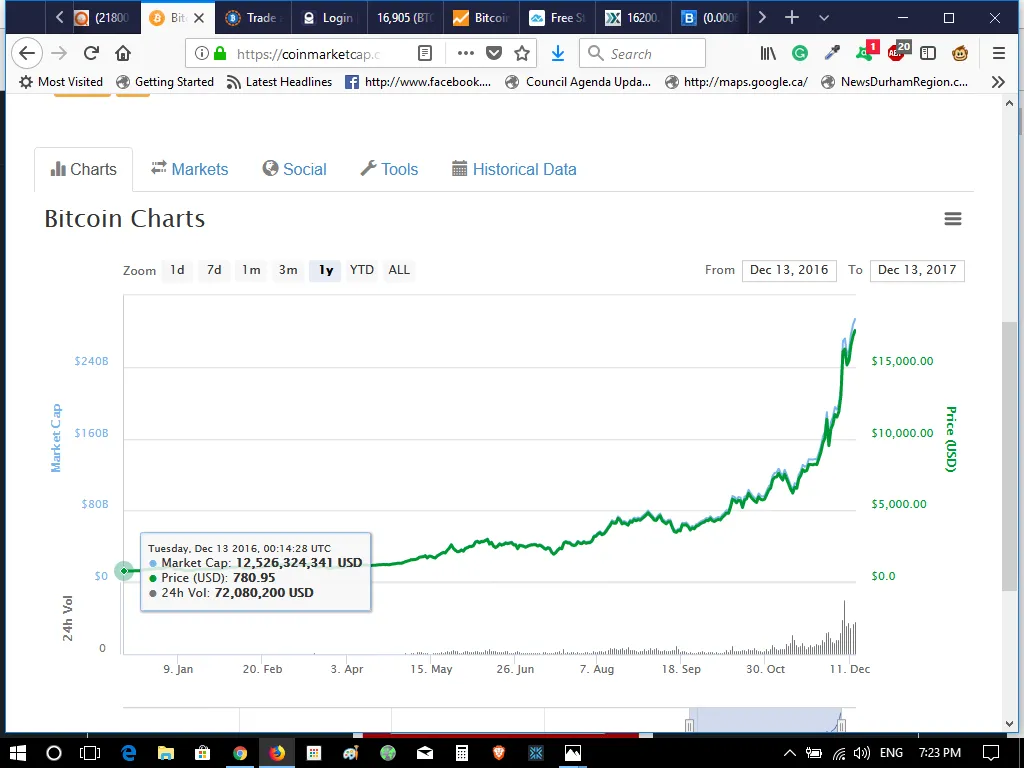Open the green extension with badge 1
Screen dimensions: 1024x768
point(866,52)
